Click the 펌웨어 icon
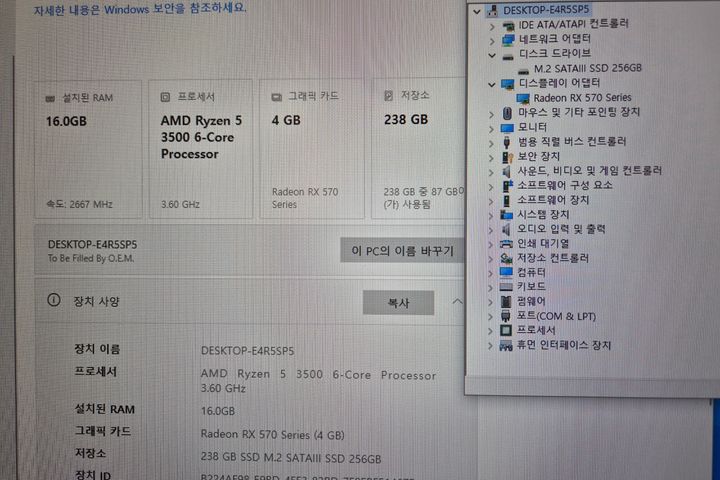 [506, 302]
